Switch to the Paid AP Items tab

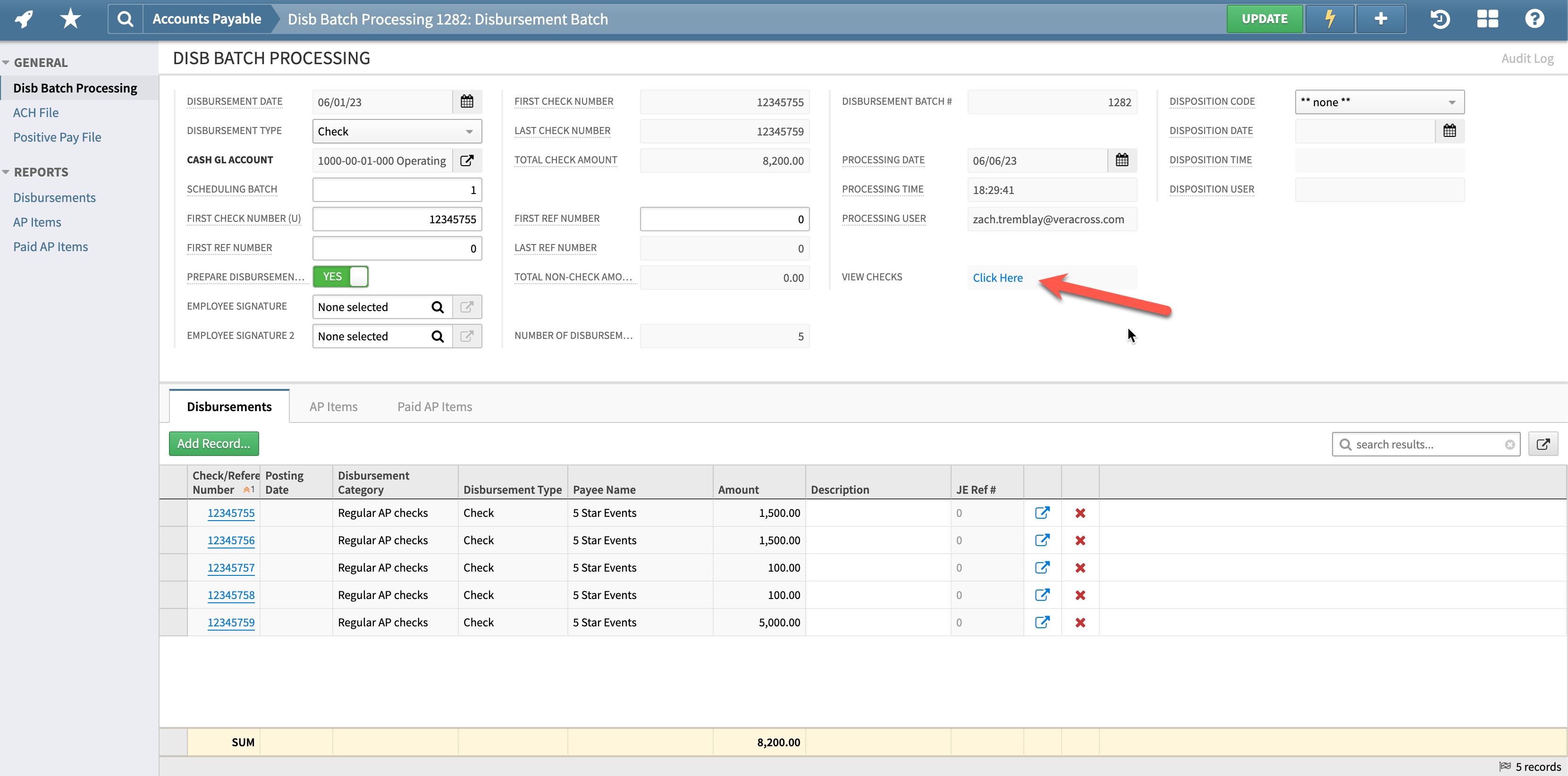(x=435, y=406)
